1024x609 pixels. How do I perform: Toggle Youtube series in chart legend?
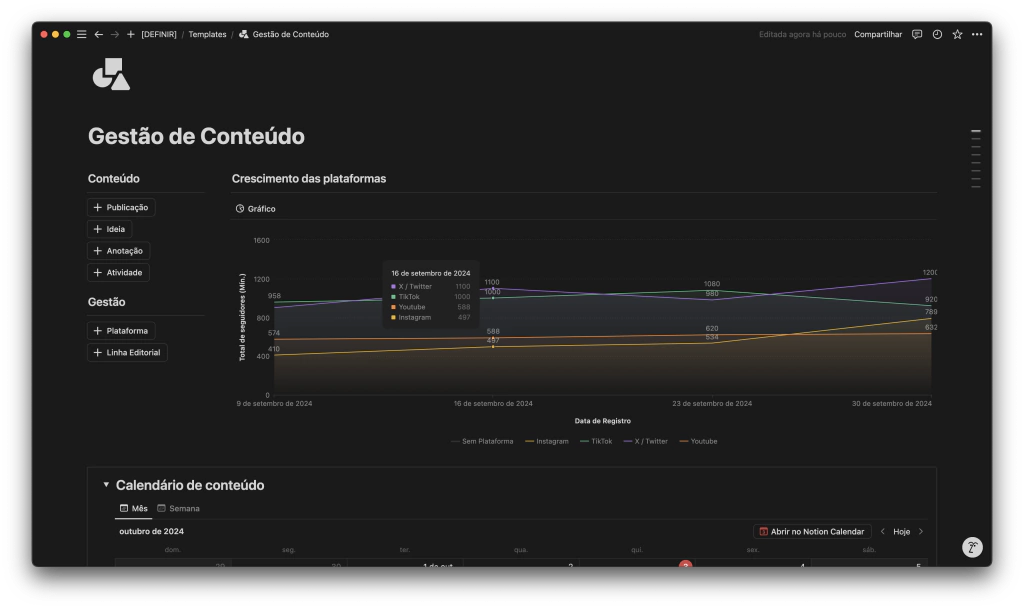click(698, 441)
